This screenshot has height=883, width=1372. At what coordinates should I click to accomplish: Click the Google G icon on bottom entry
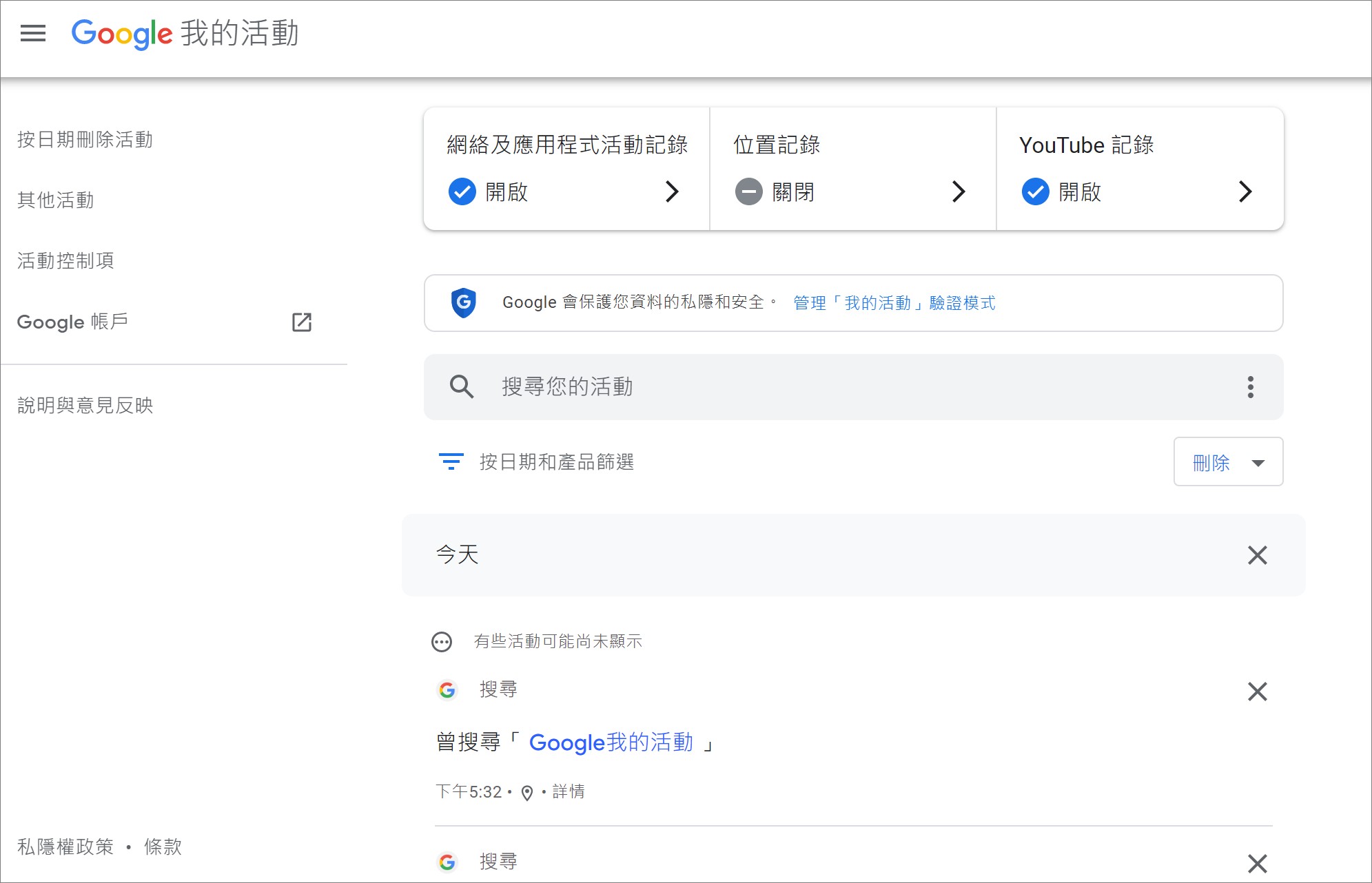[447, 862]
